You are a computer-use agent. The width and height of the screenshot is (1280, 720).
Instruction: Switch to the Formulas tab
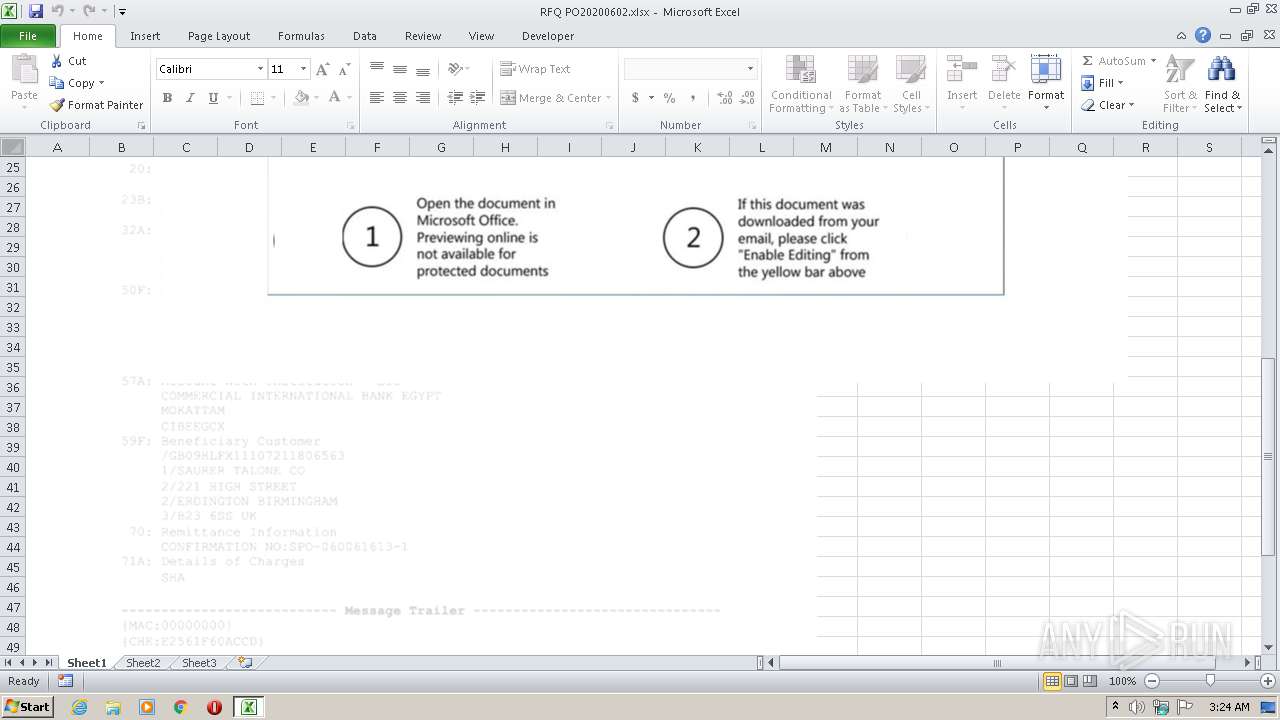[301, 36]
